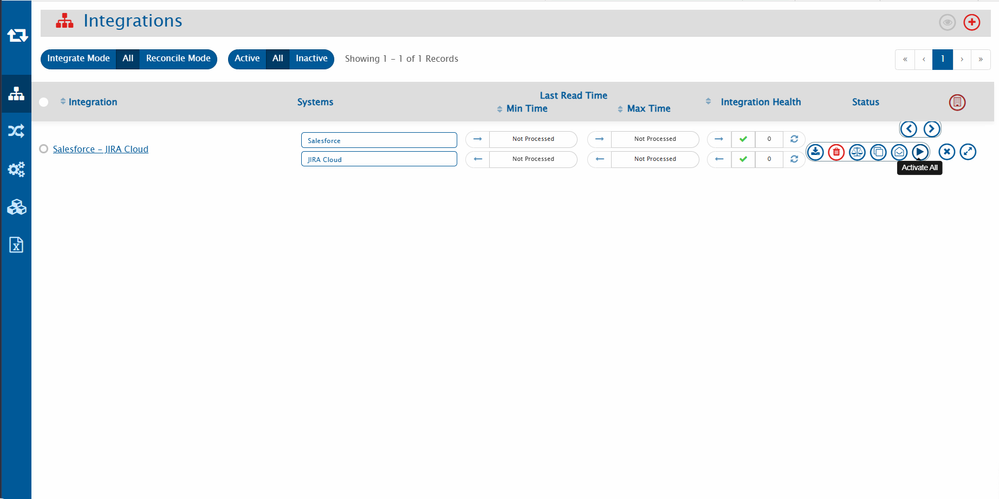This screenshot has height=499, width=999.
Task: Click the Status column header
Action: coord(865,102)
